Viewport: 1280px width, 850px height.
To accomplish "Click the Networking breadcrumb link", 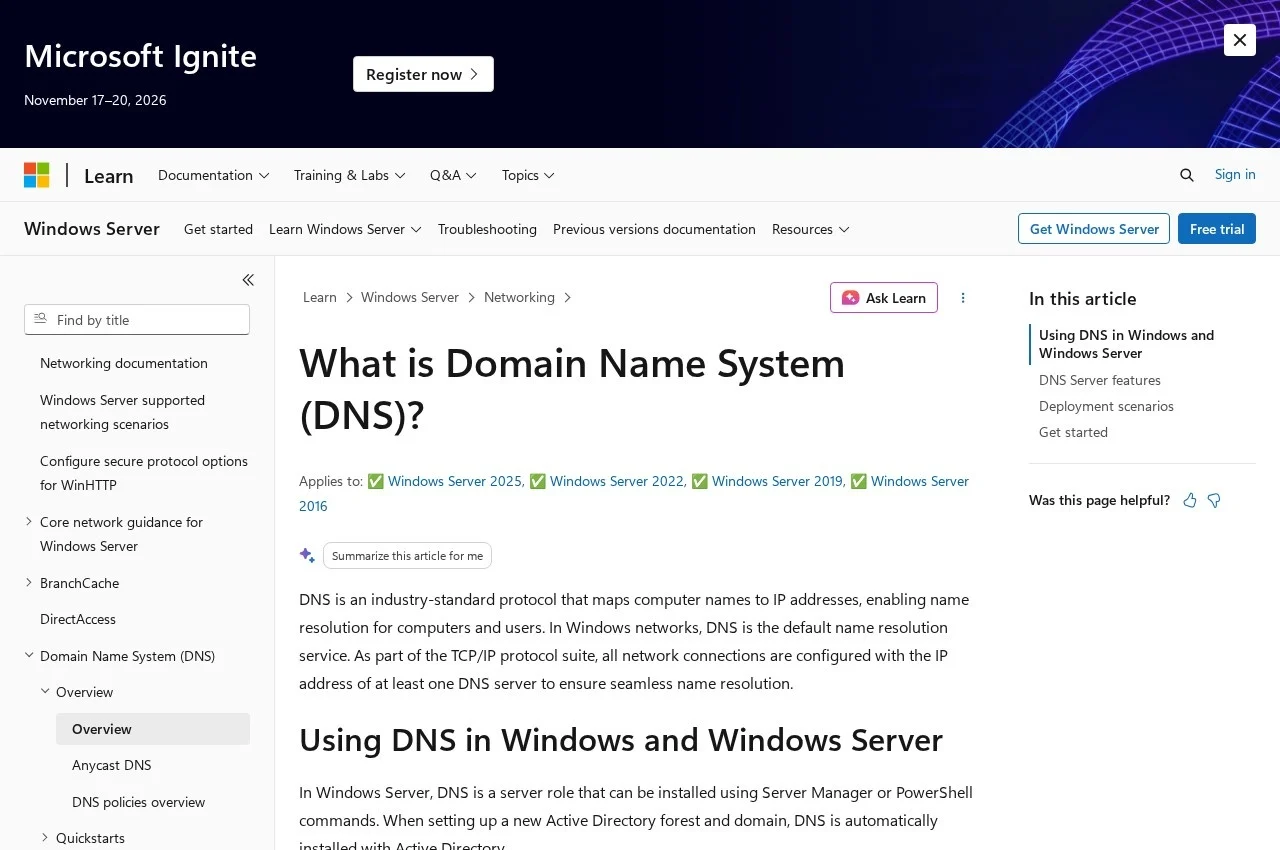I will [519, 297].
